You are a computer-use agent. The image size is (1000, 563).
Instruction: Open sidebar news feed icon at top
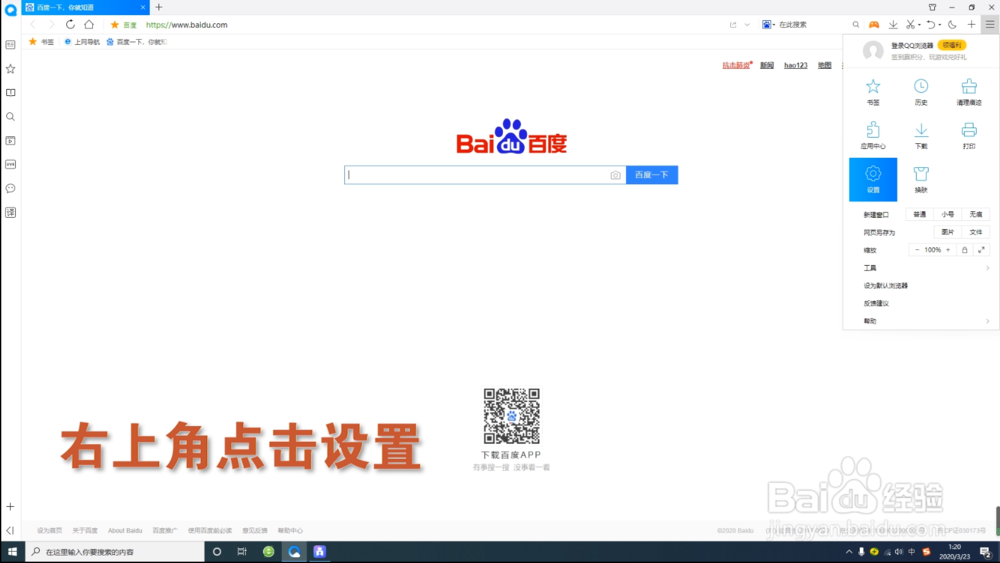(x=10, y=45)
